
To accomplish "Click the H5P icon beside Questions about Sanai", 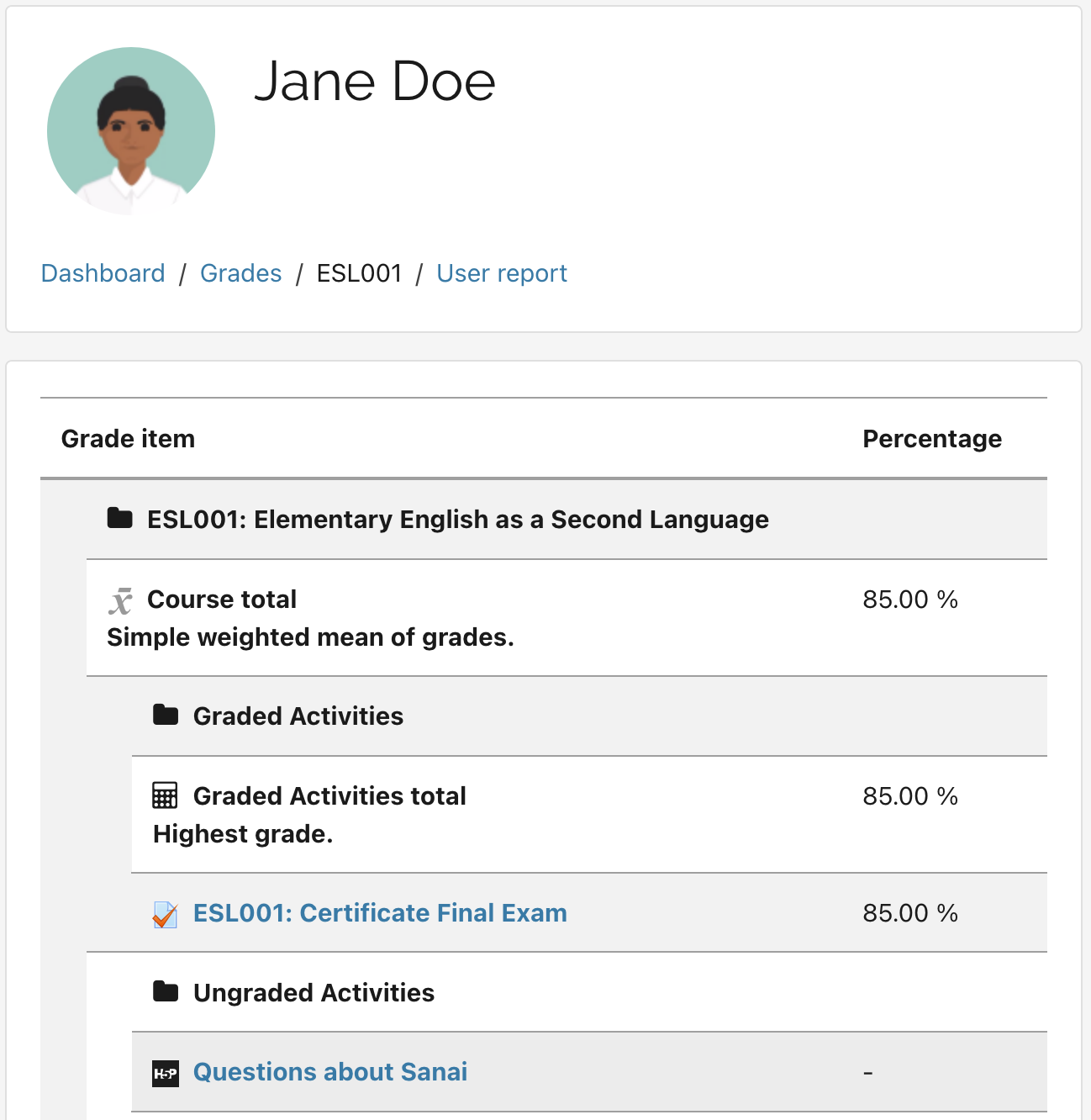I will click(166, 1074).
